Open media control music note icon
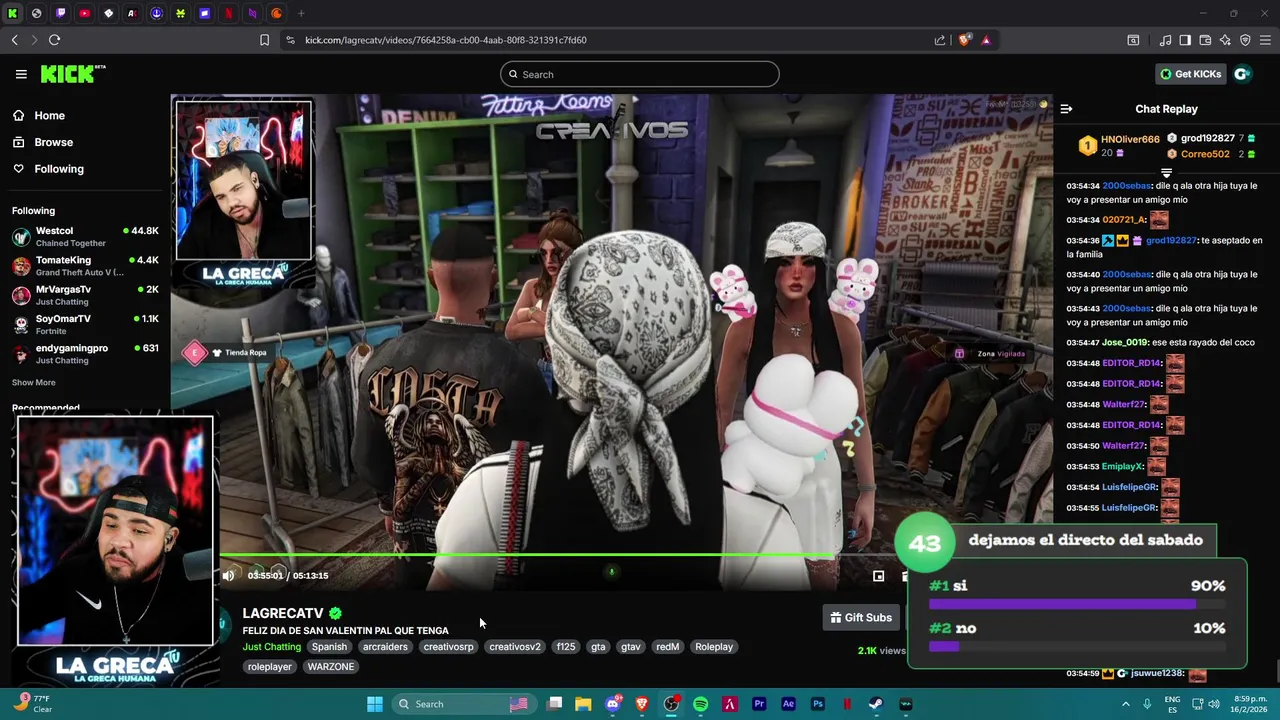This screenshot has width=1280, height=720. [1165, 40]
